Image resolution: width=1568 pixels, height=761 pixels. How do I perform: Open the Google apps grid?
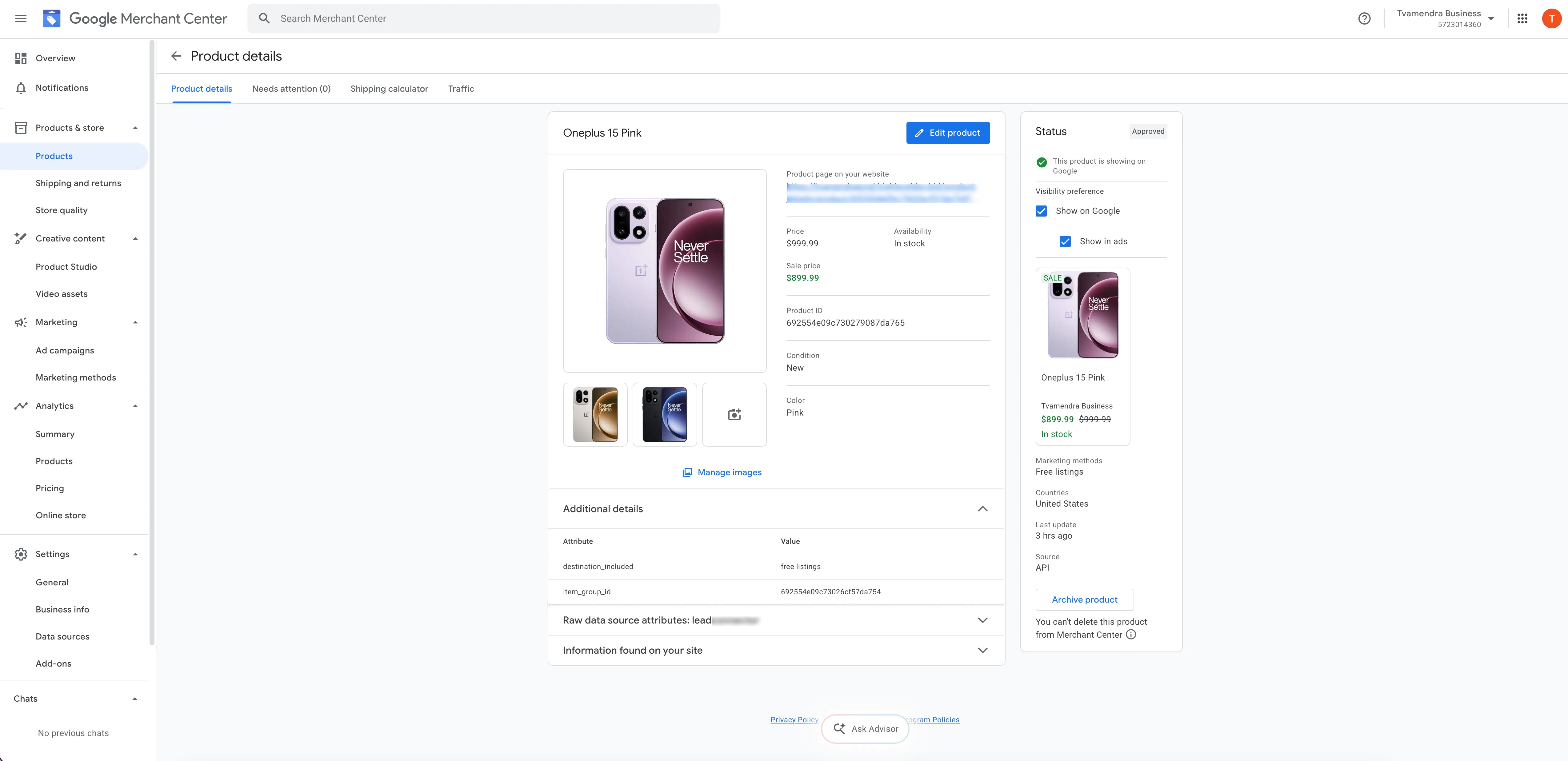click(1522, 18)
